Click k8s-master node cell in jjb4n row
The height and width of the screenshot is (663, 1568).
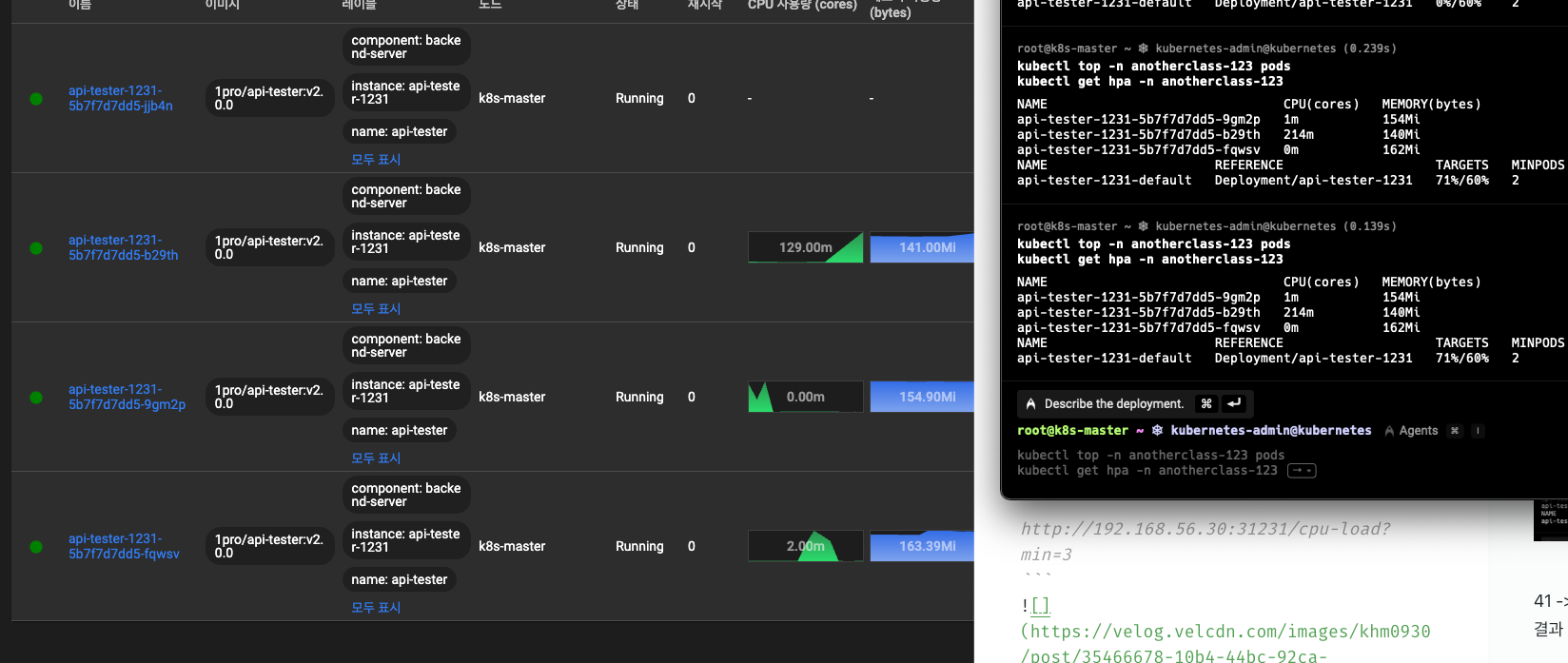pos(512,98)
